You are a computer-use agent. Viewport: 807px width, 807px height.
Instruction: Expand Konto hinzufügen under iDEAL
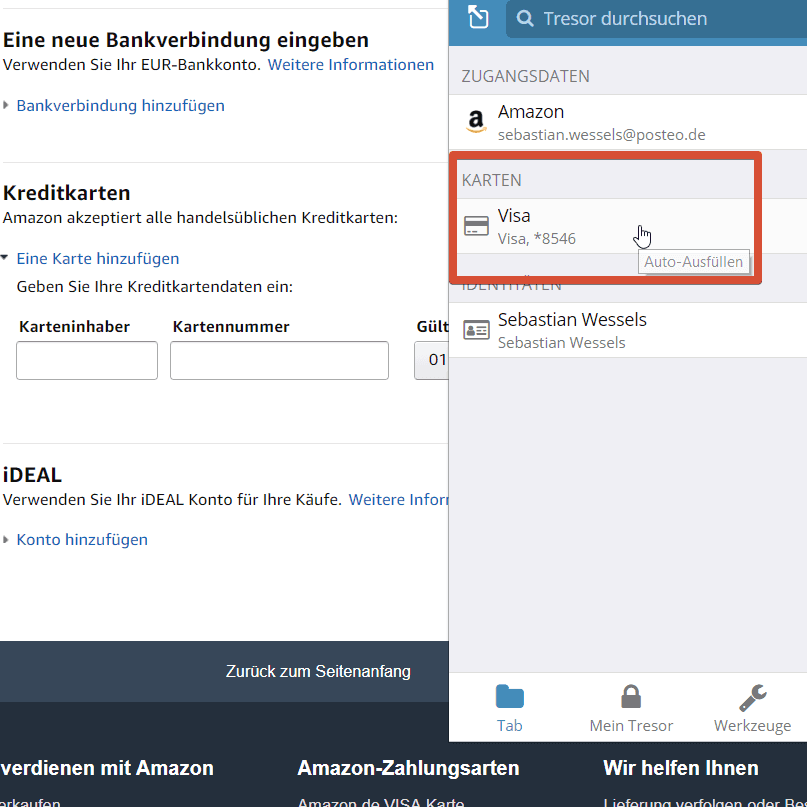(6, 539)
